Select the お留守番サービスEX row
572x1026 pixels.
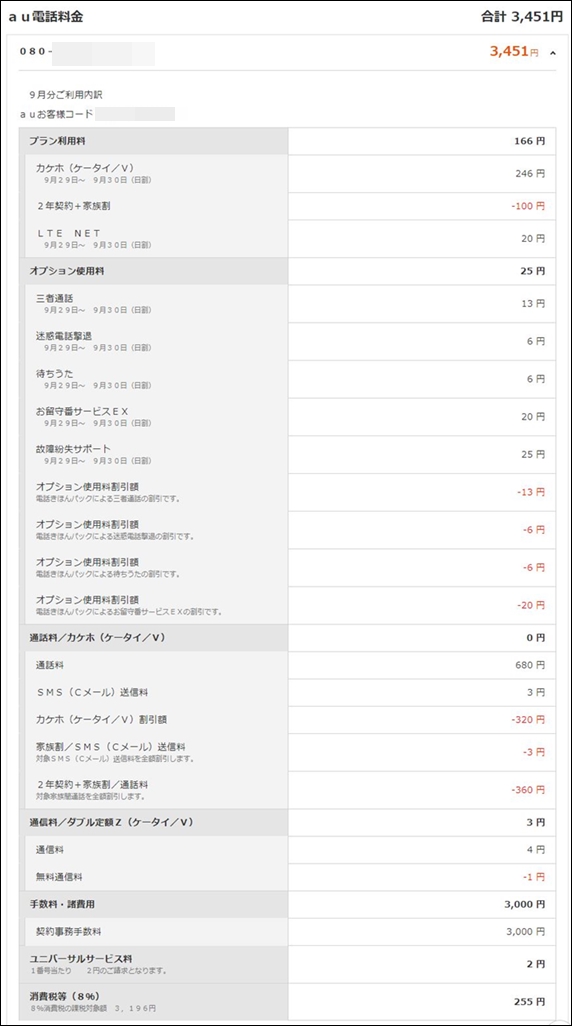coord(287,417)
